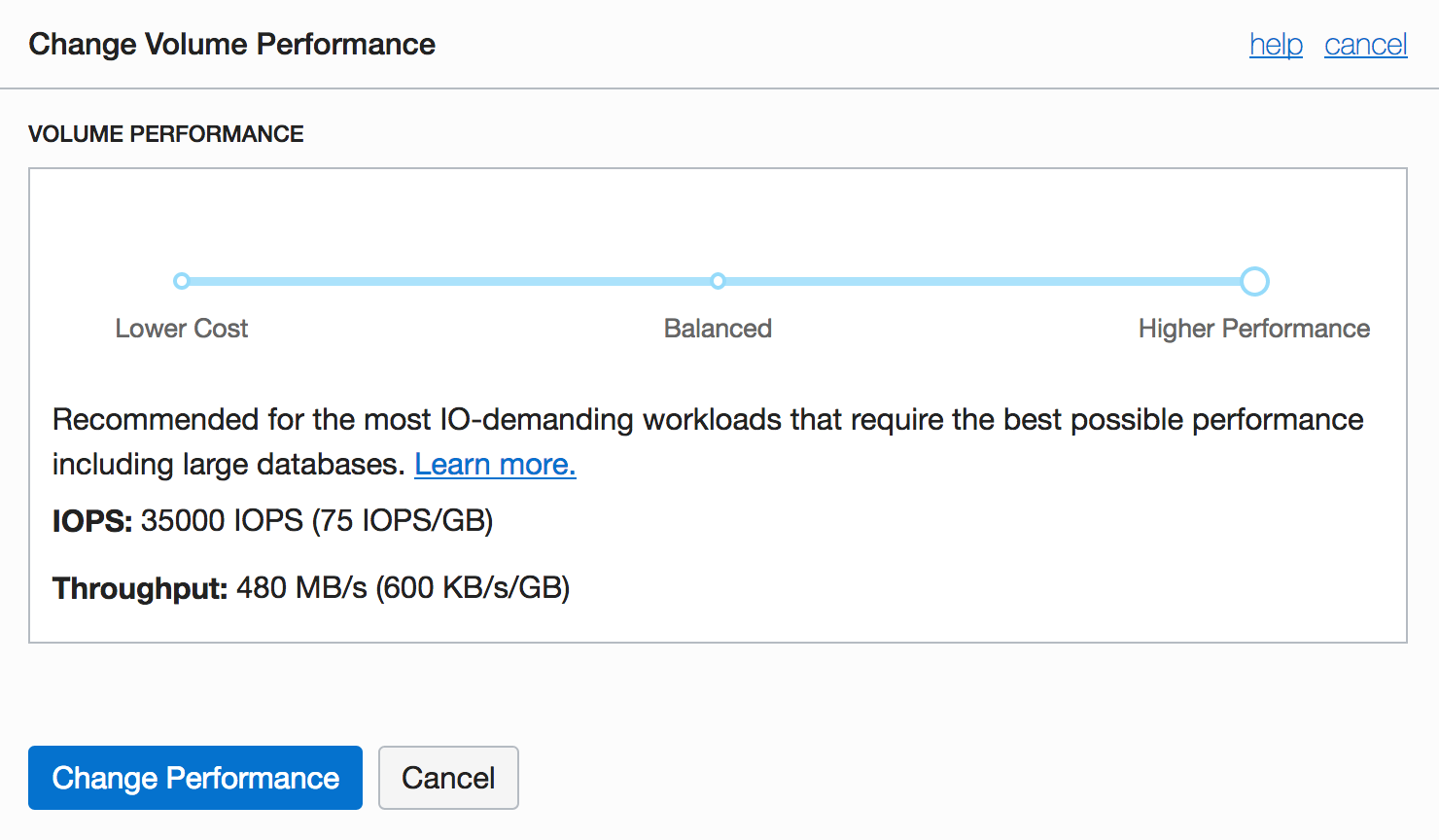Open the Learn more link
This screenshot has width=1439, height=840.
point(495,464)
